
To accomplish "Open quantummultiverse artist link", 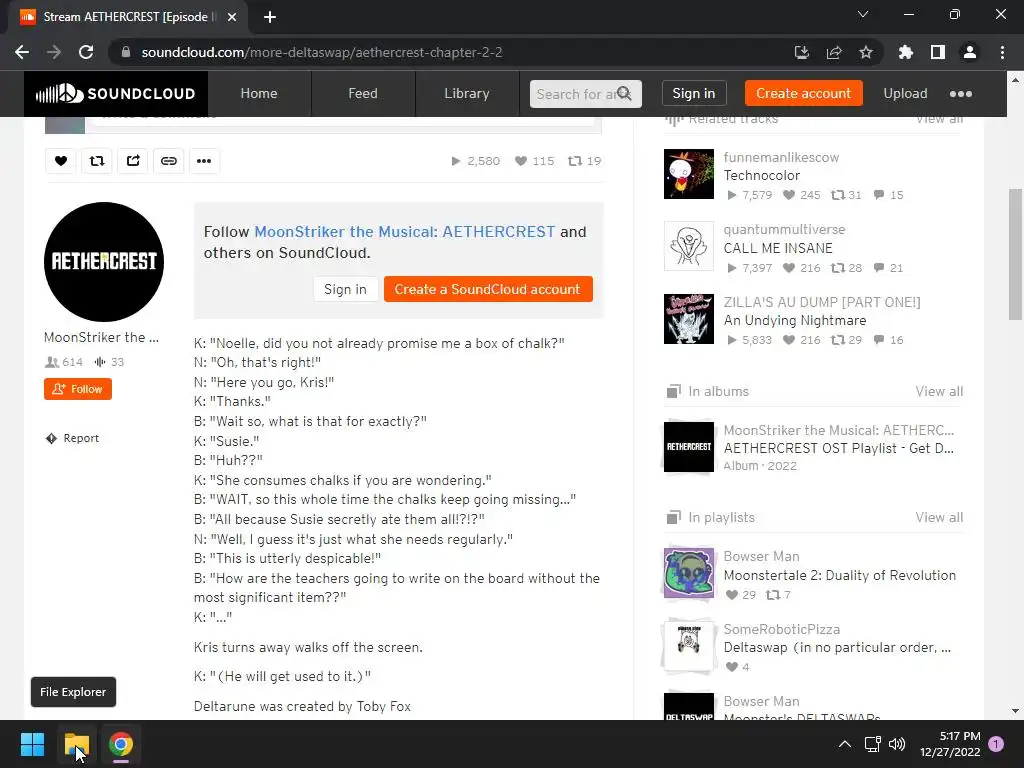I will [784, 230].
